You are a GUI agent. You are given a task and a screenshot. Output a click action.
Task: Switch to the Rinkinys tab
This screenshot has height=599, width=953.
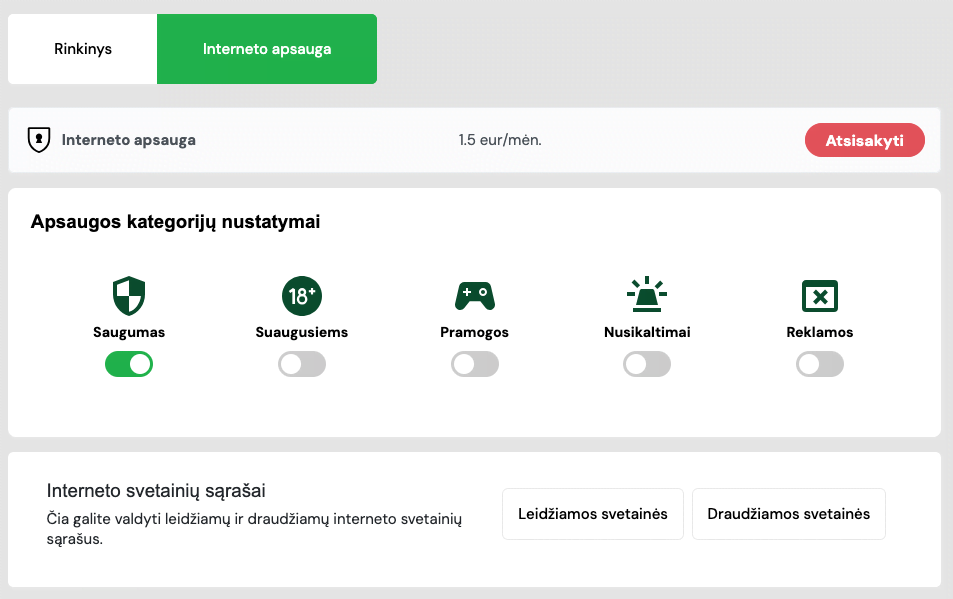[83, 49]
